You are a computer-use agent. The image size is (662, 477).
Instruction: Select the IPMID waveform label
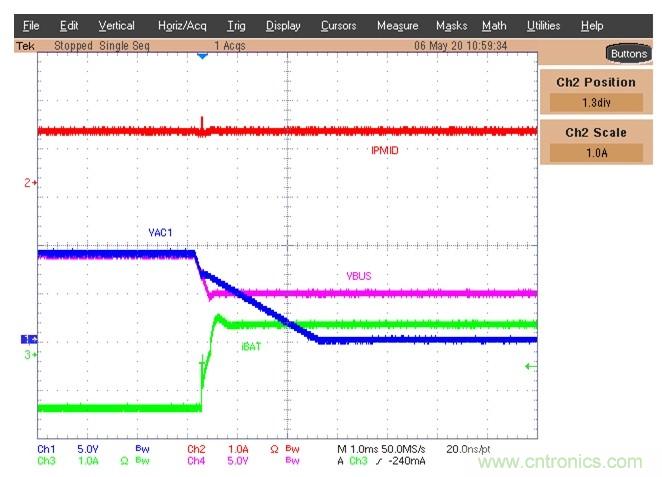pos(386,150)
